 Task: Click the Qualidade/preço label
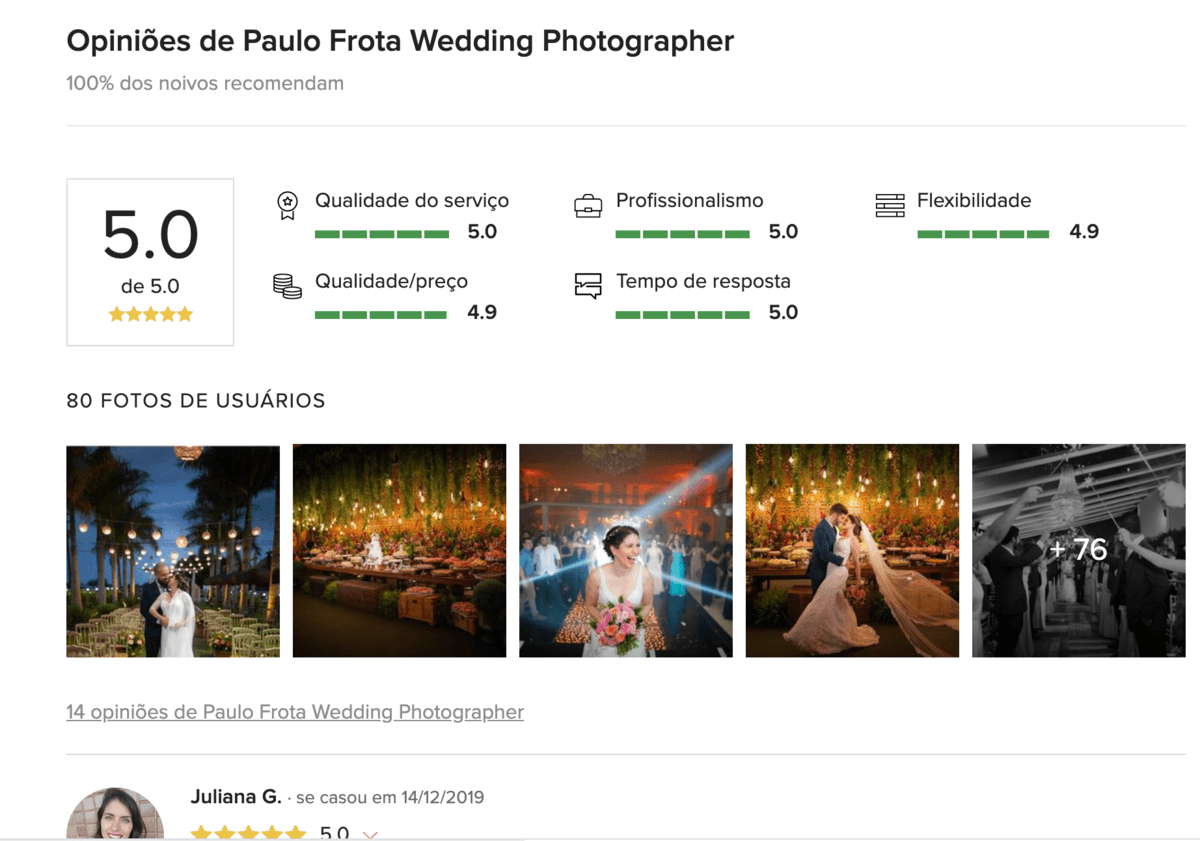(392, 282)
